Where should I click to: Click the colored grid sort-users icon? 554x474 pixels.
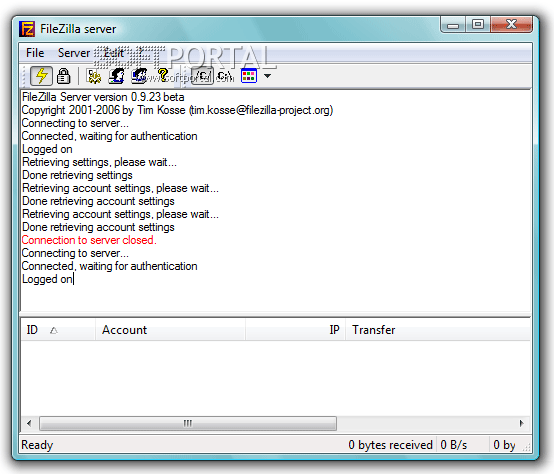click(249, 76)
